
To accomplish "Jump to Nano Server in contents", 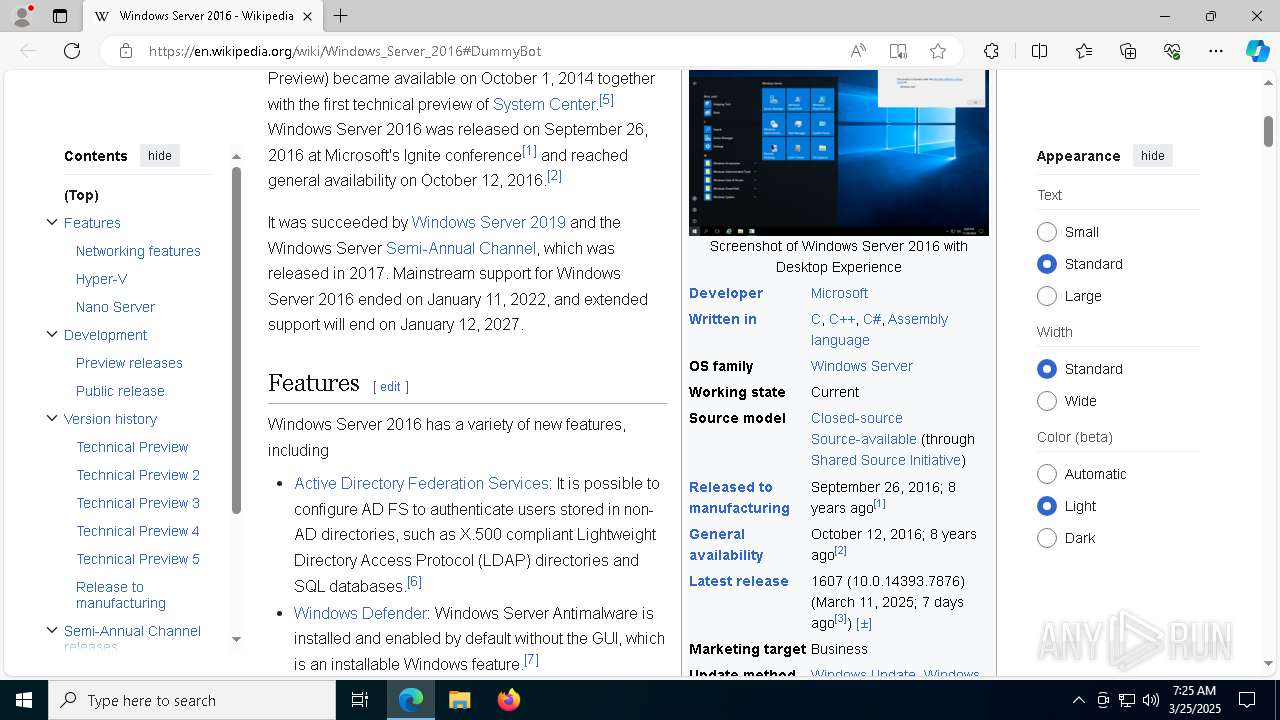I will (x=115, y=307).
